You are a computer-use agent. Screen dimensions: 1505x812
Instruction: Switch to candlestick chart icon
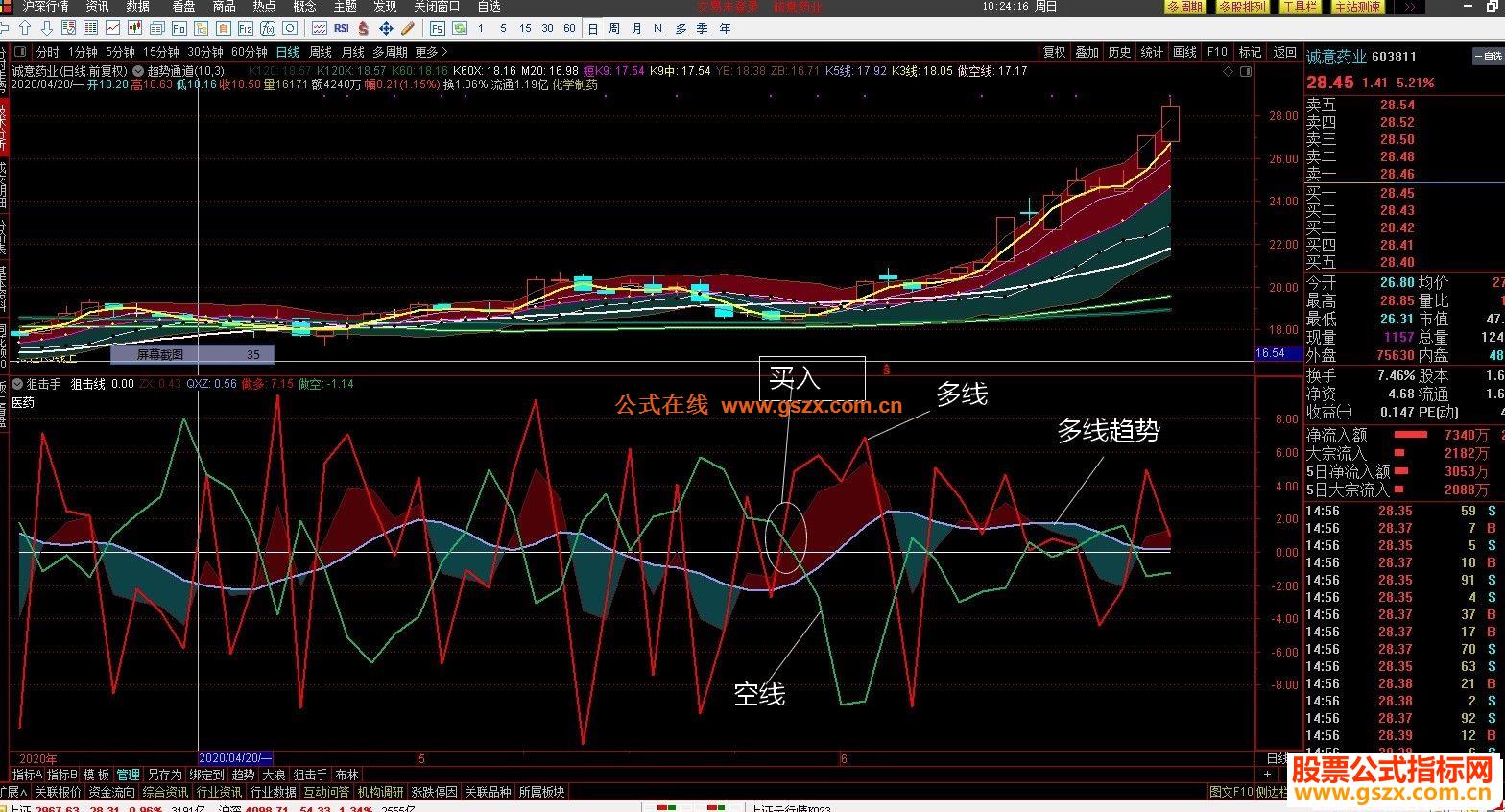click(135, 29)
